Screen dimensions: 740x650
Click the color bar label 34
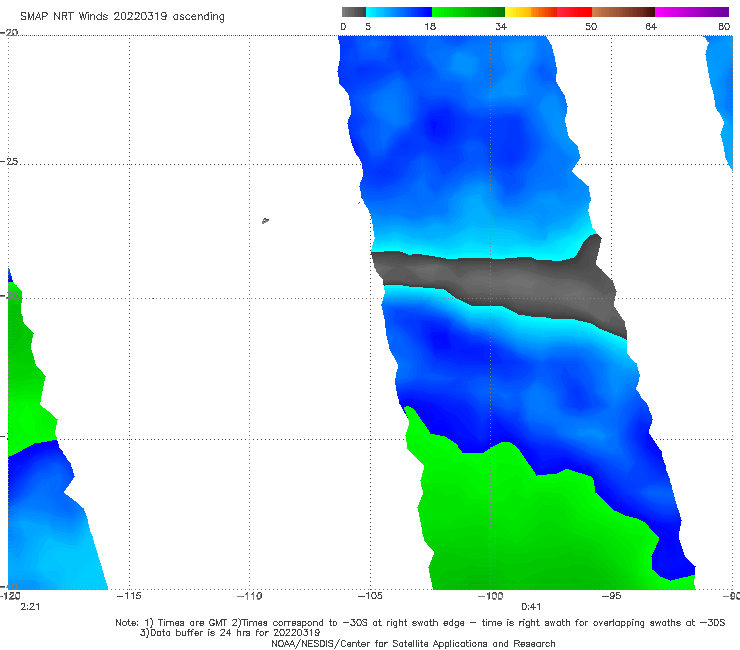coord(501,27)
